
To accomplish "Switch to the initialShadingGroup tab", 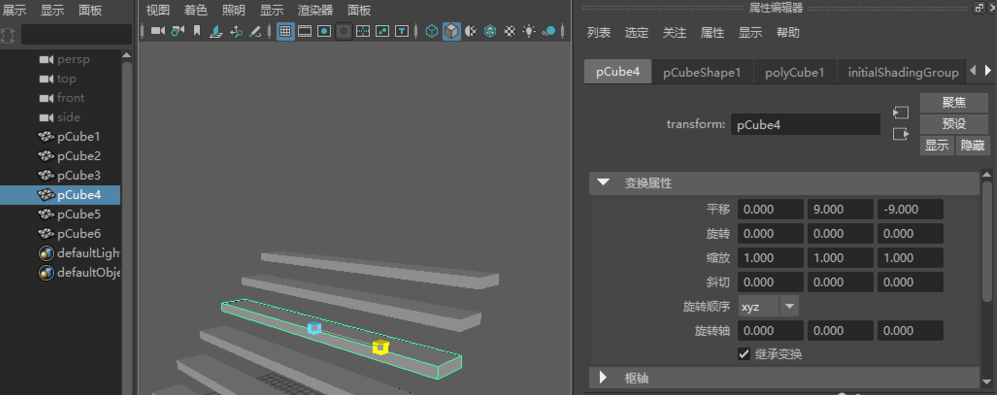I will coord(903,73).
